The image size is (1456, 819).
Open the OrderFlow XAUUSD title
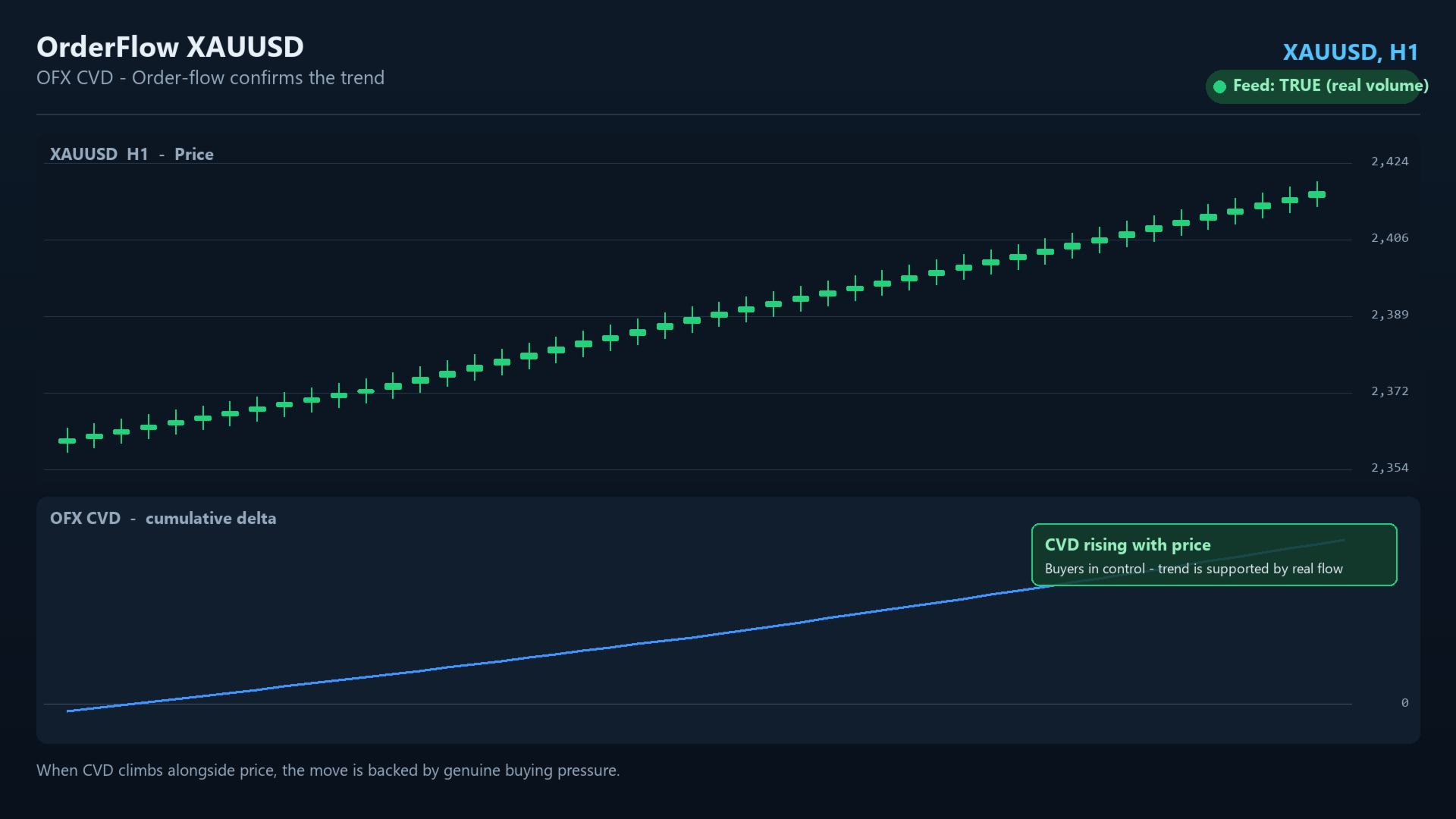(x=170, y=47)
